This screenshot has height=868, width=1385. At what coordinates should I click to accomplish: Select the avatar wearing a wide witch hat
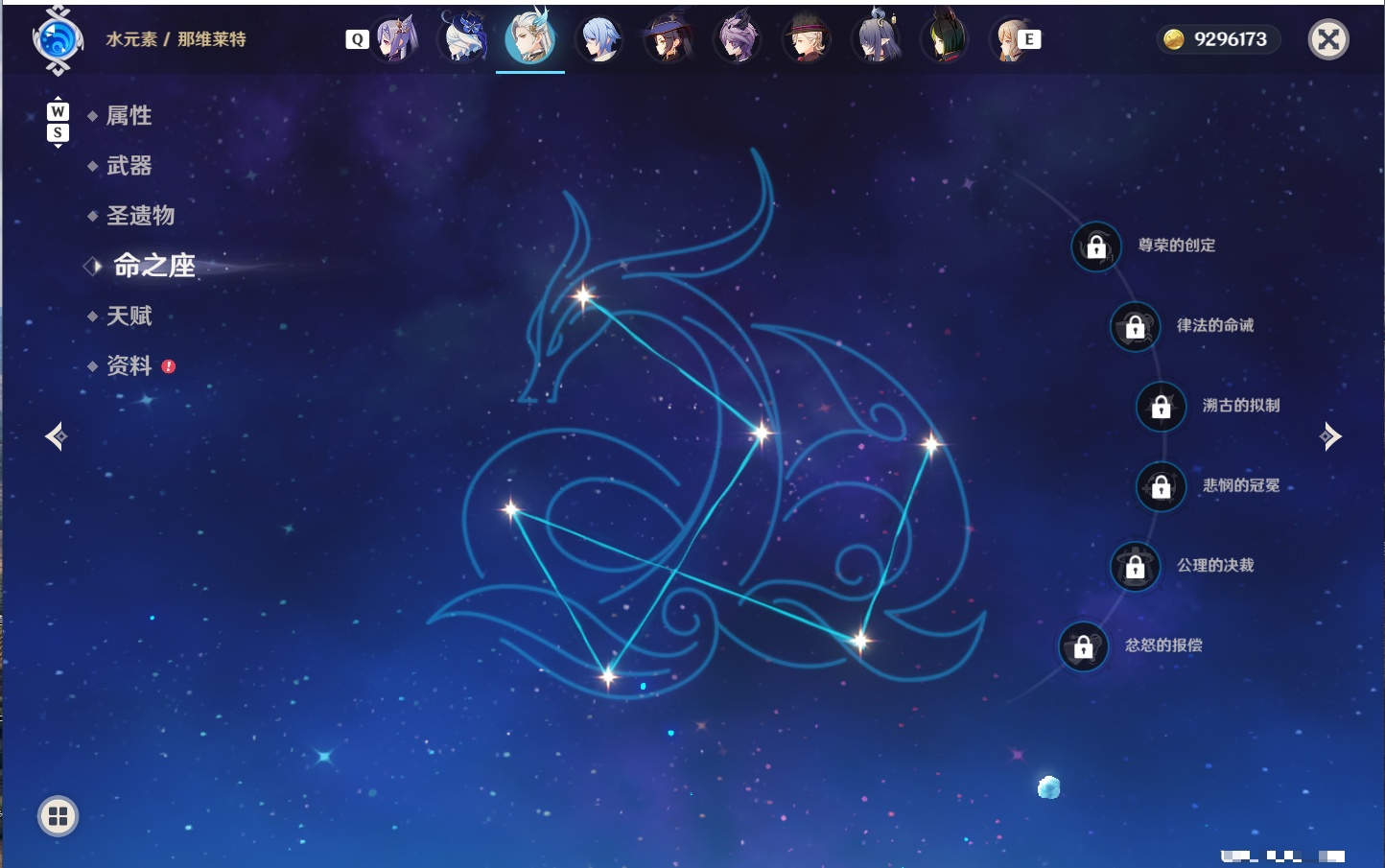669,39
